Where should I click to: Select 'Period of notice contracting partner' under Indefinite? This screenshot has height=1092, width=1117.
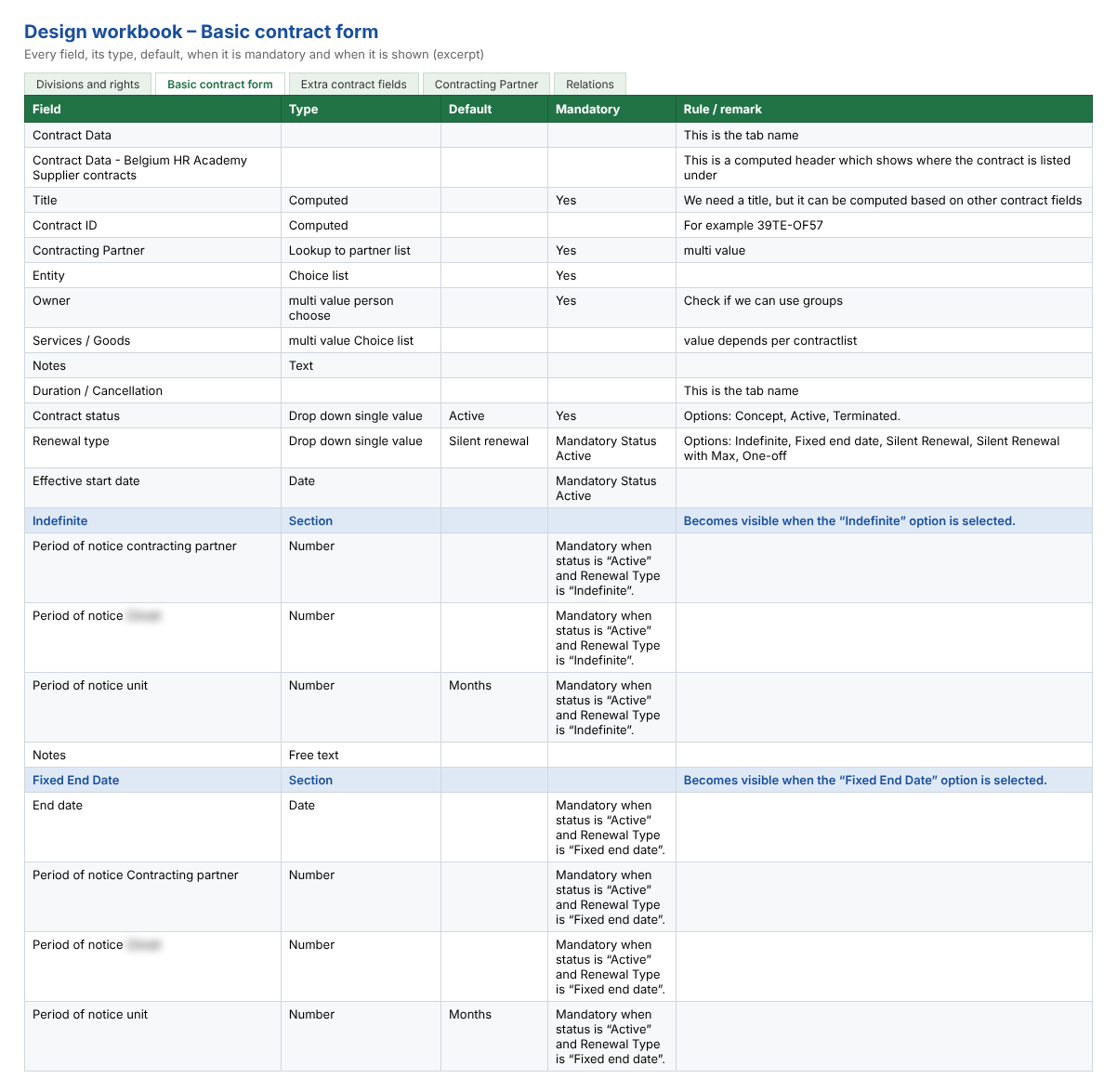(152, 568)
